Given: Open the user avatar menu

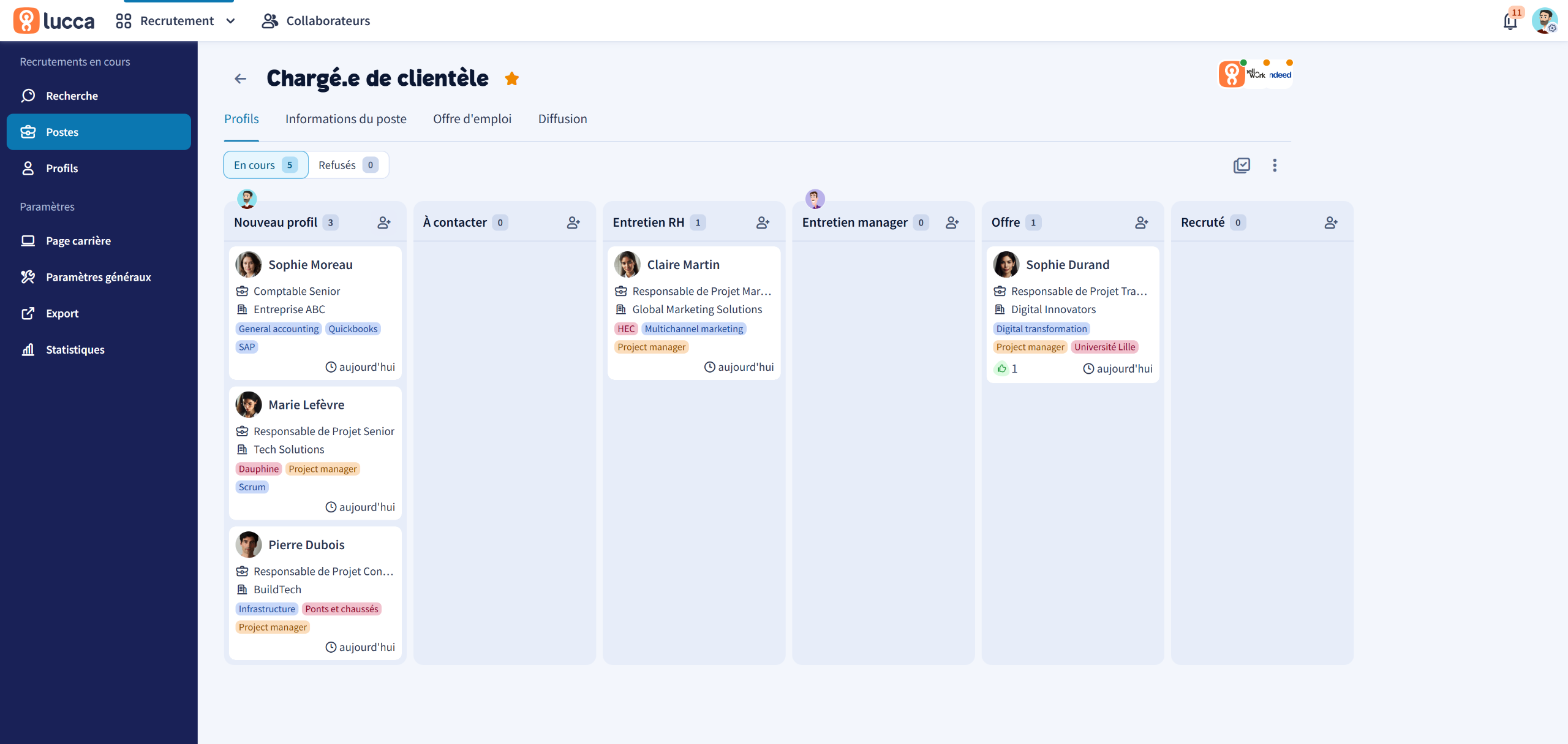Looking at the screenshot, I should click(1544, 21).
